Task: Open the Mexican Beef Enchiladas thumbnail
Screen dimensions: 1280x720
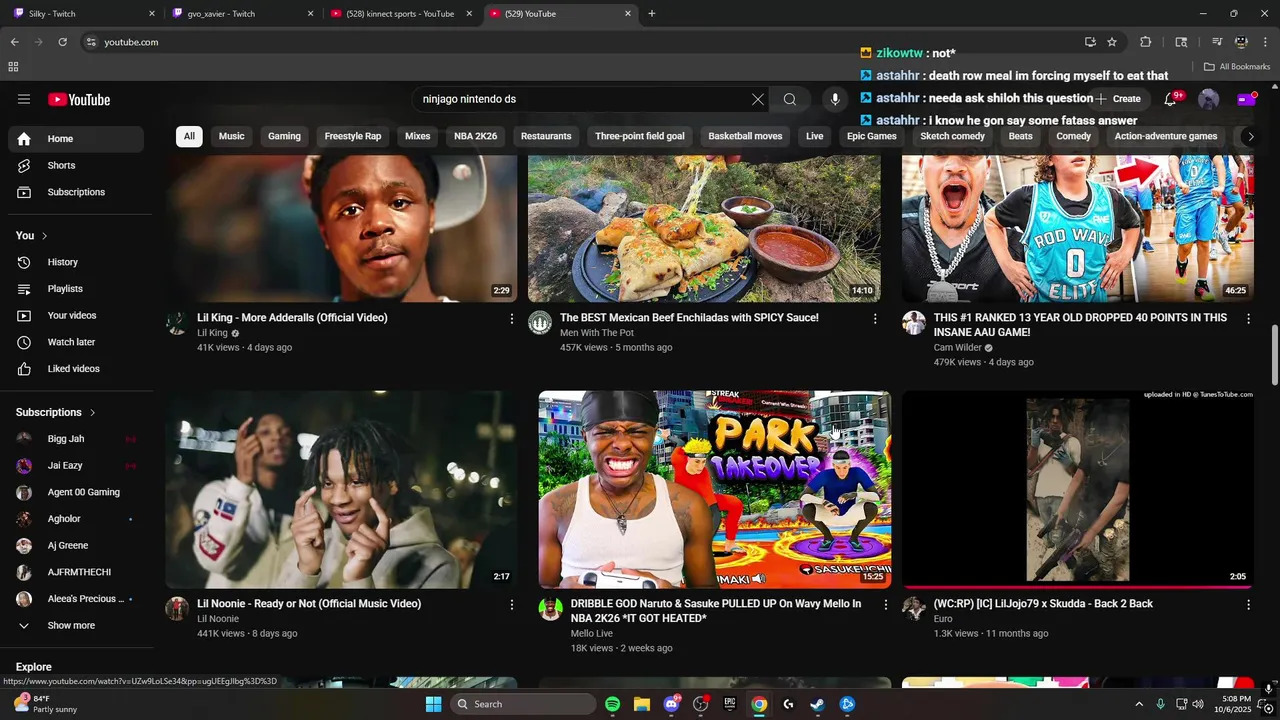Action: 704,228
